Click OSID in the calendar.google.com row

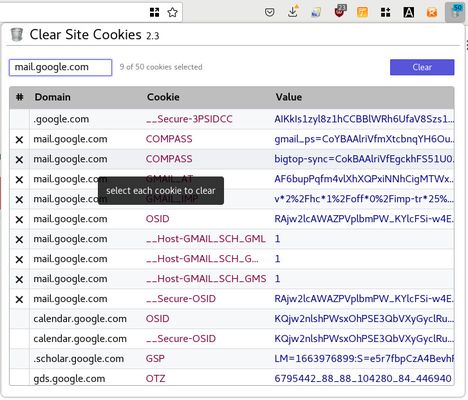point(157,319)
